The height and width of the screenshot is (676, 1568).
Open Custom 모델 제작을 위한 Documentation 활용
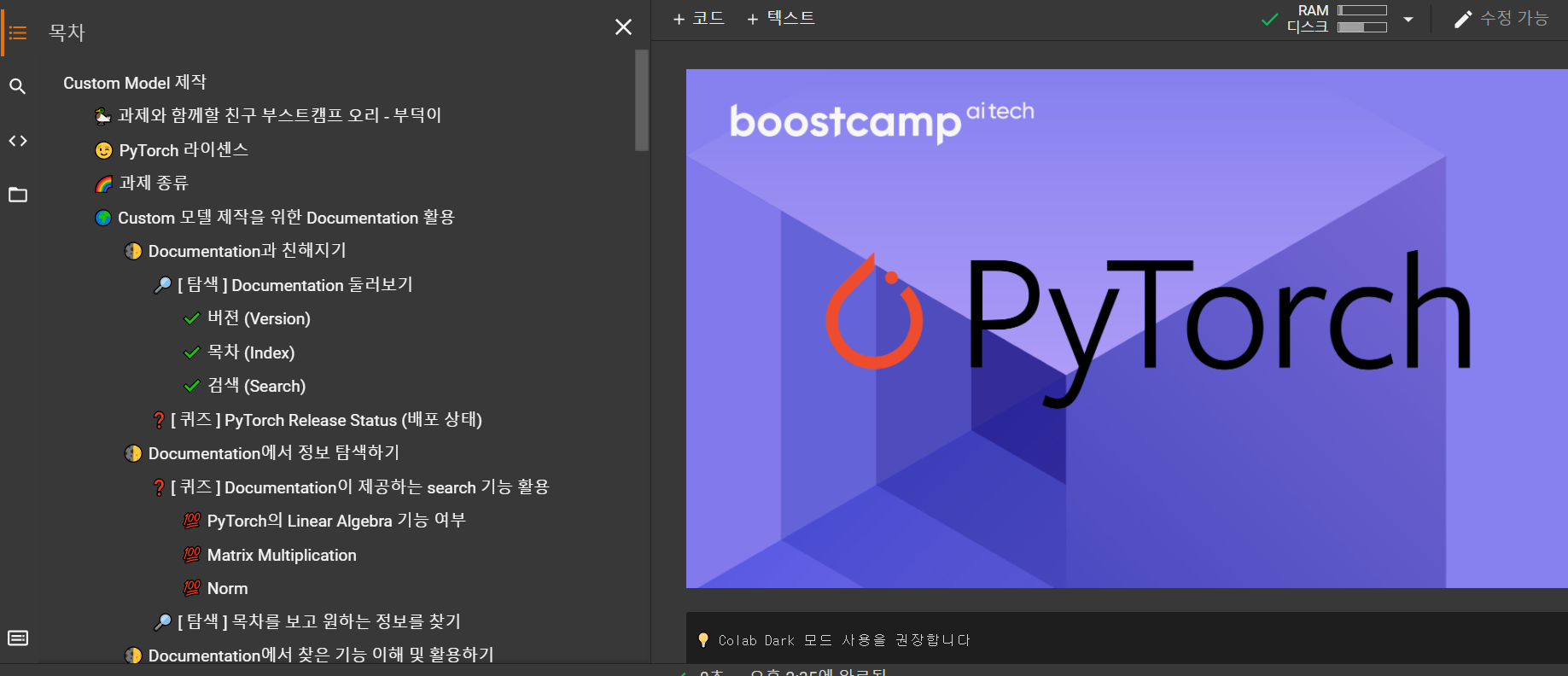pyautogui.click(x=274, y=218)
